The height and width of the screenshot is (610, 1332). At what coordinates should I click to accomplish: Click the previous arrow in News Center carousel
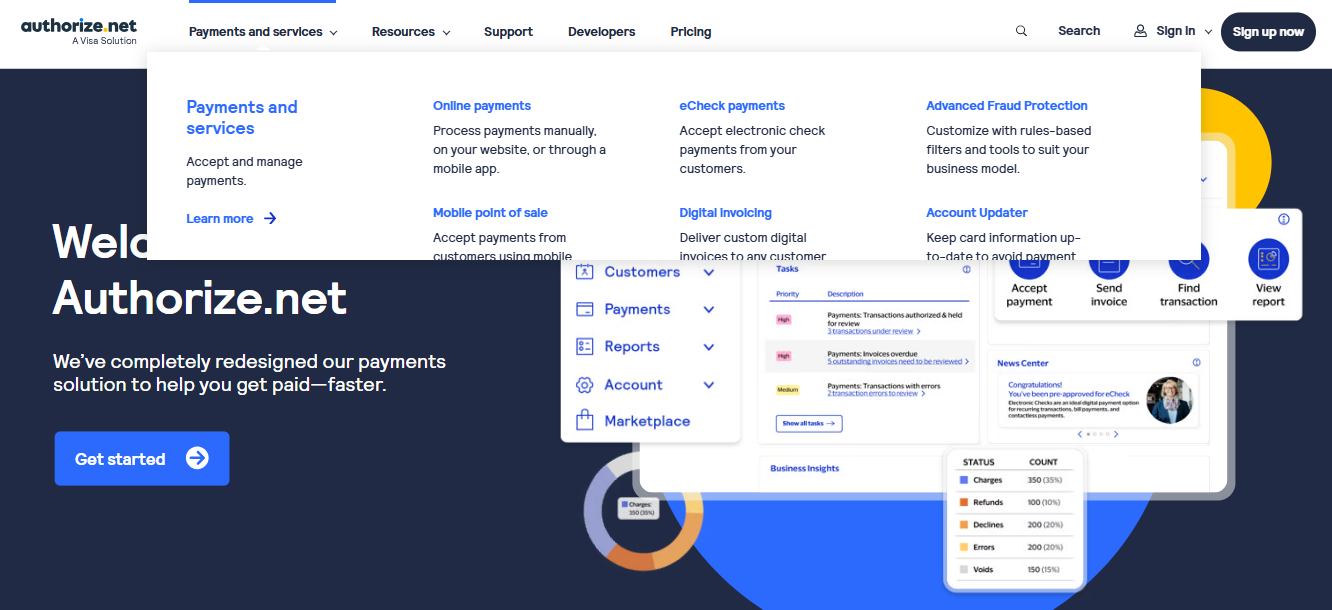click(1079, 434)
